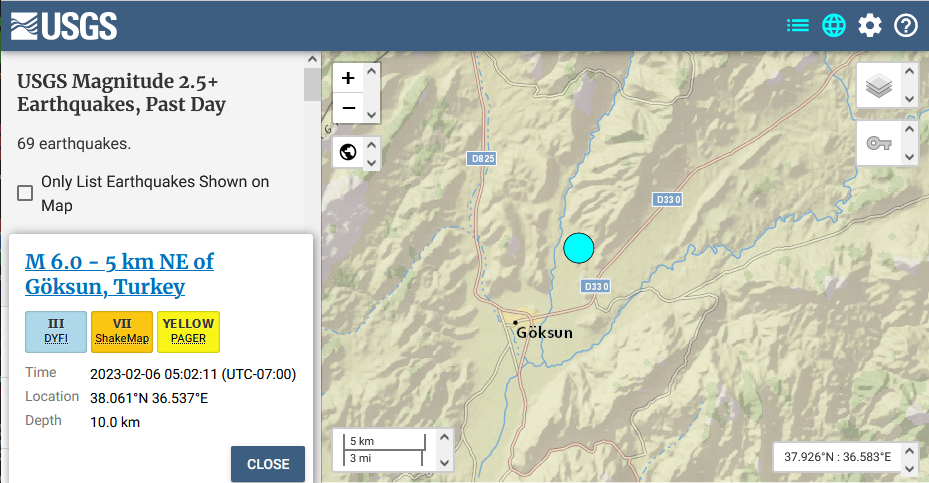Click the Göksun town label on map
This screenshot has width=929, height=483.
click(x=544, y=333)
